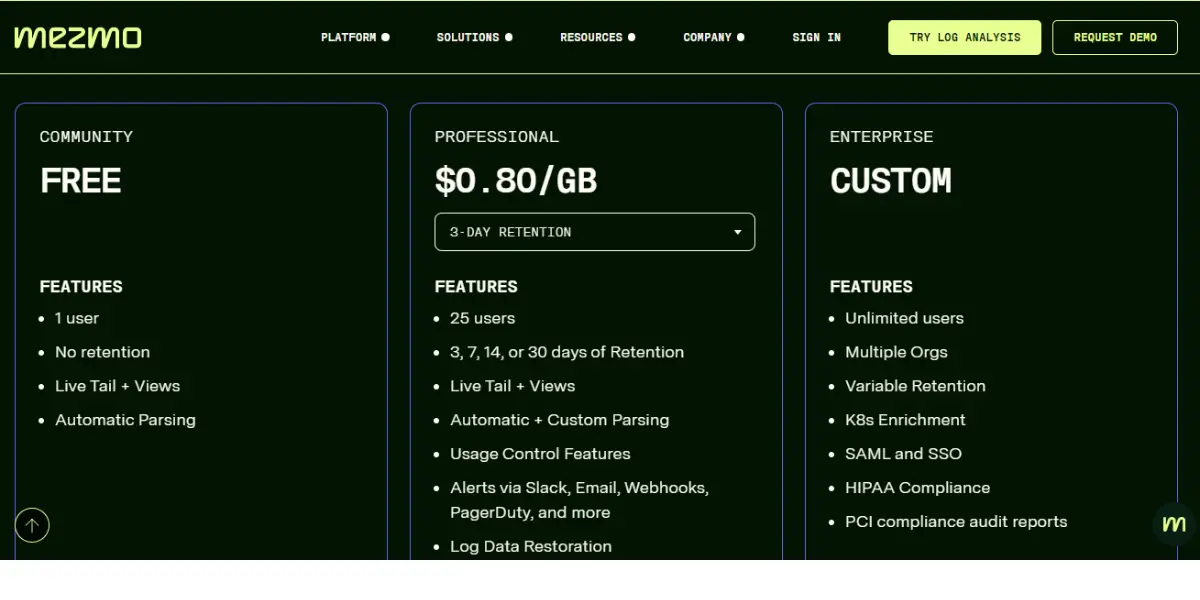The height and width of the screenshot is (600, 1200).
Task: Click 'Automatic + Custom Parsing' feature
Action: pyautogui.click(x=560, y=420)
